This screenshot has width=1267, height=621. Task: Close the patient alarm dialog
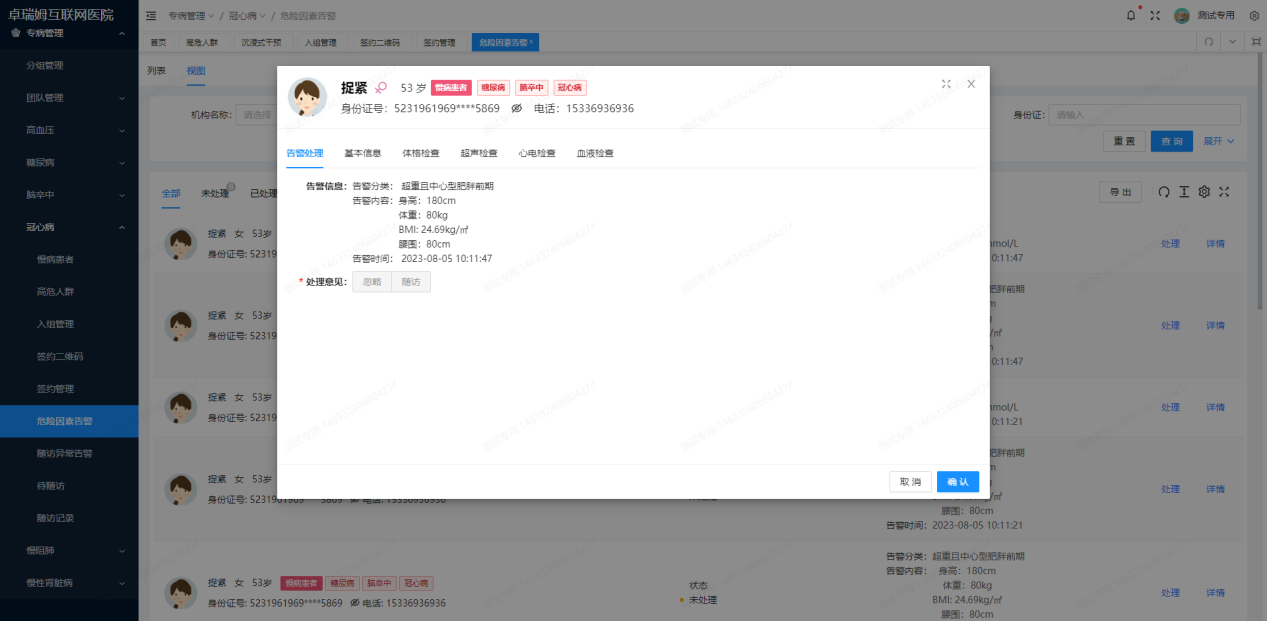pos(970,84)
